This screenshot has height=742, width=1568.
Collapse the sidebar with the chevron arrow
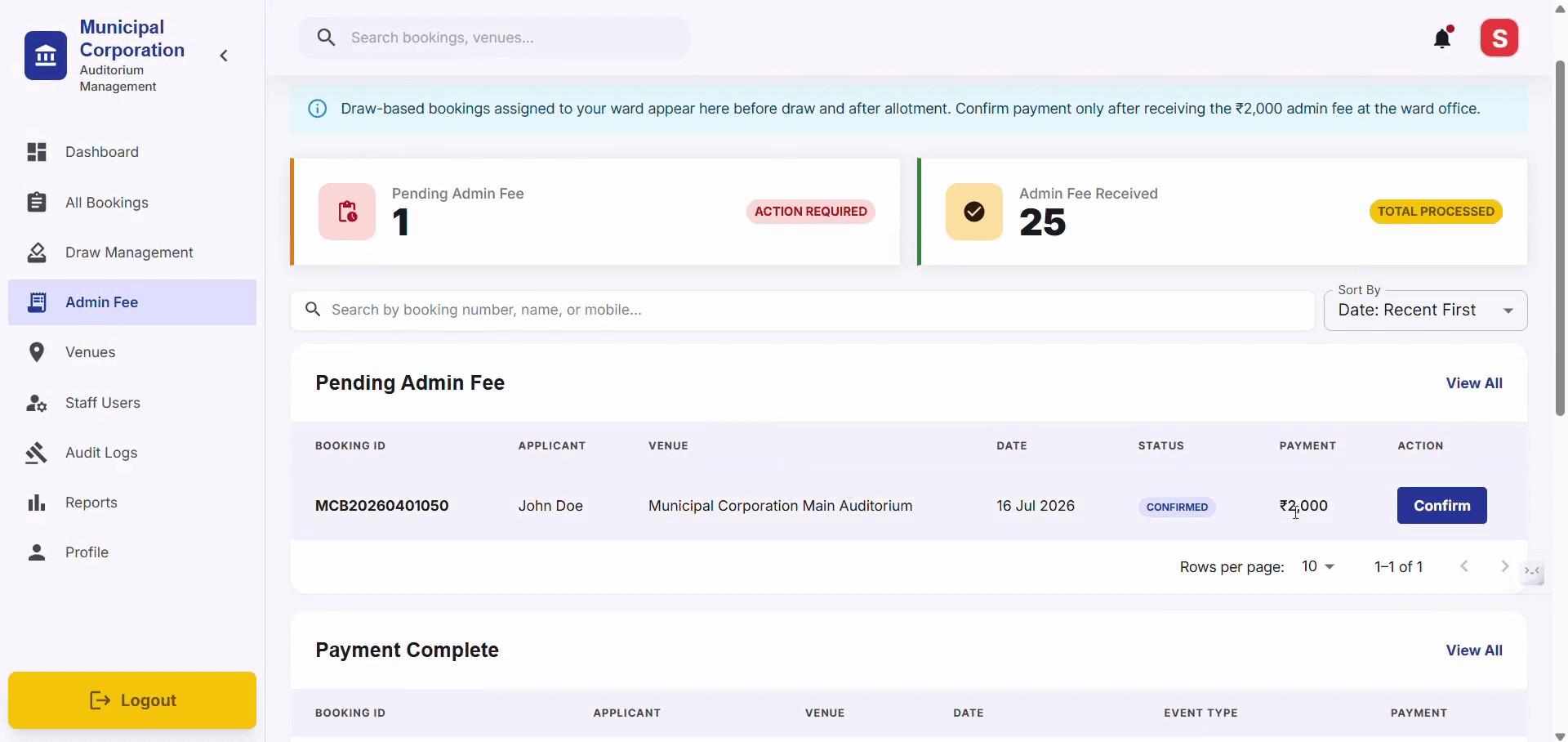click(224, 56)
